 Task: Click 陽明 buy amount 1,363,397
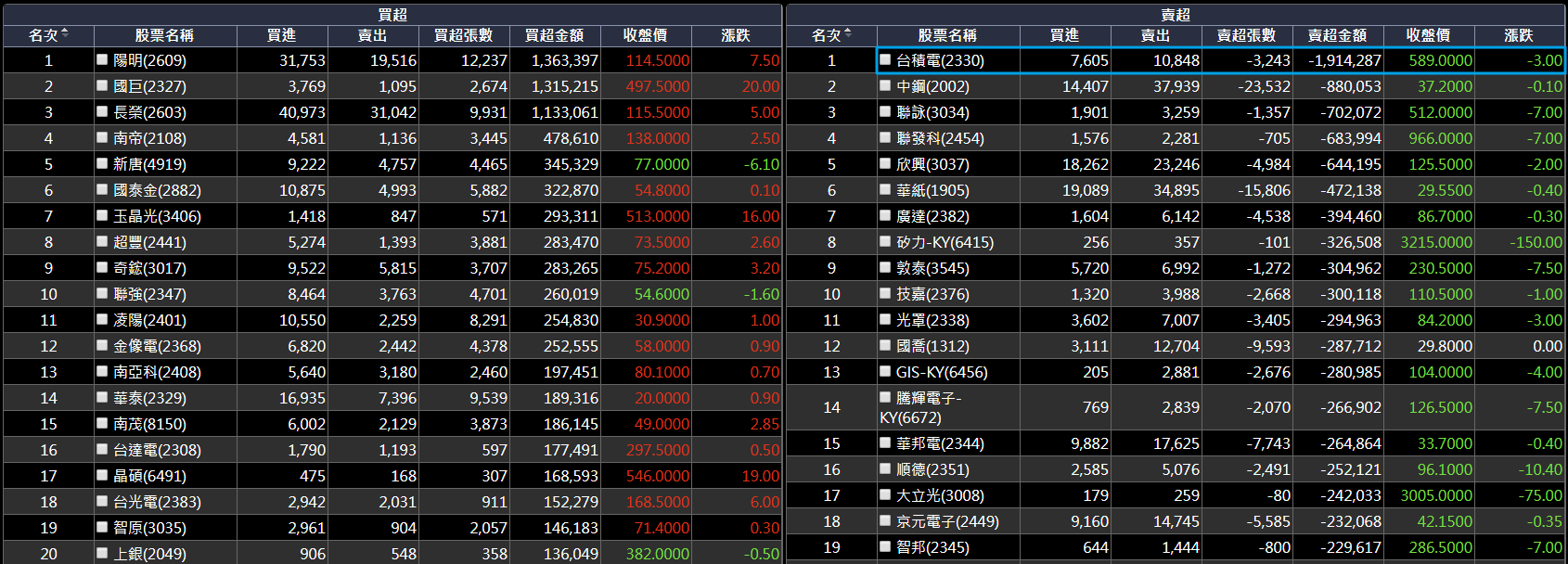(565, 60)
